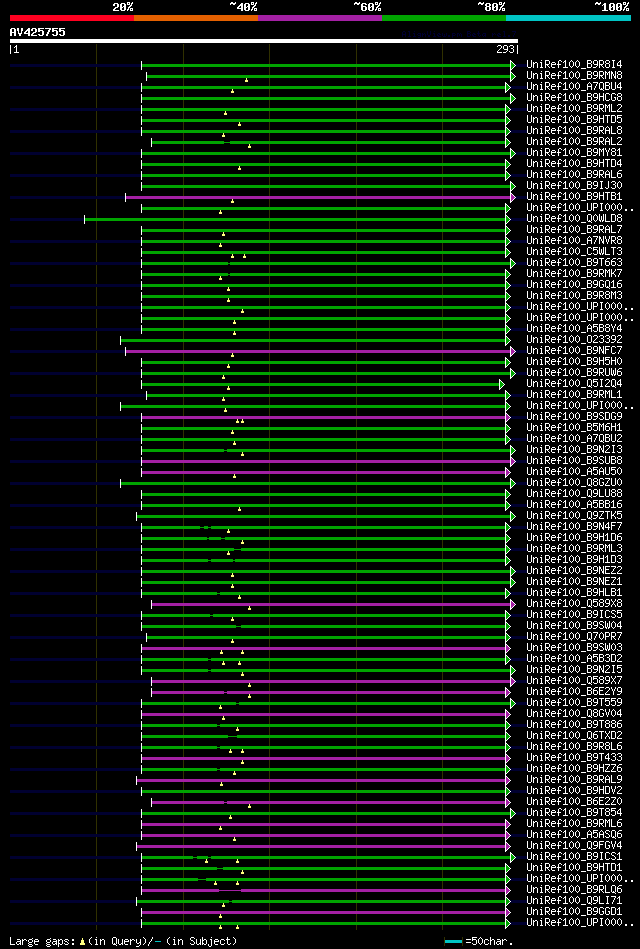
Task: Select the UniRef100_B6E2Y9 label
Action: [575, 691]
